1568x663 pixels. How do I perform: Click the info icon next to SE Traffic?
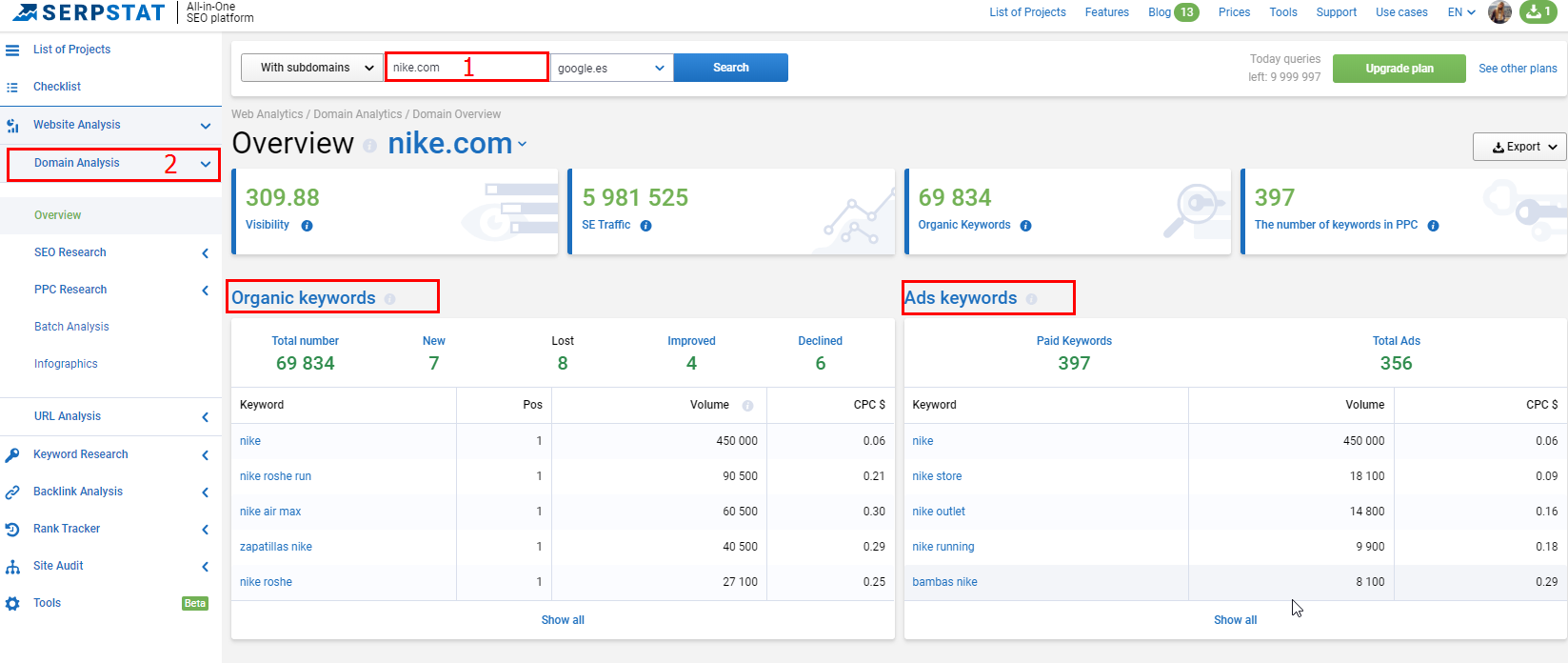pyautogui.click(x=645, y=226)
